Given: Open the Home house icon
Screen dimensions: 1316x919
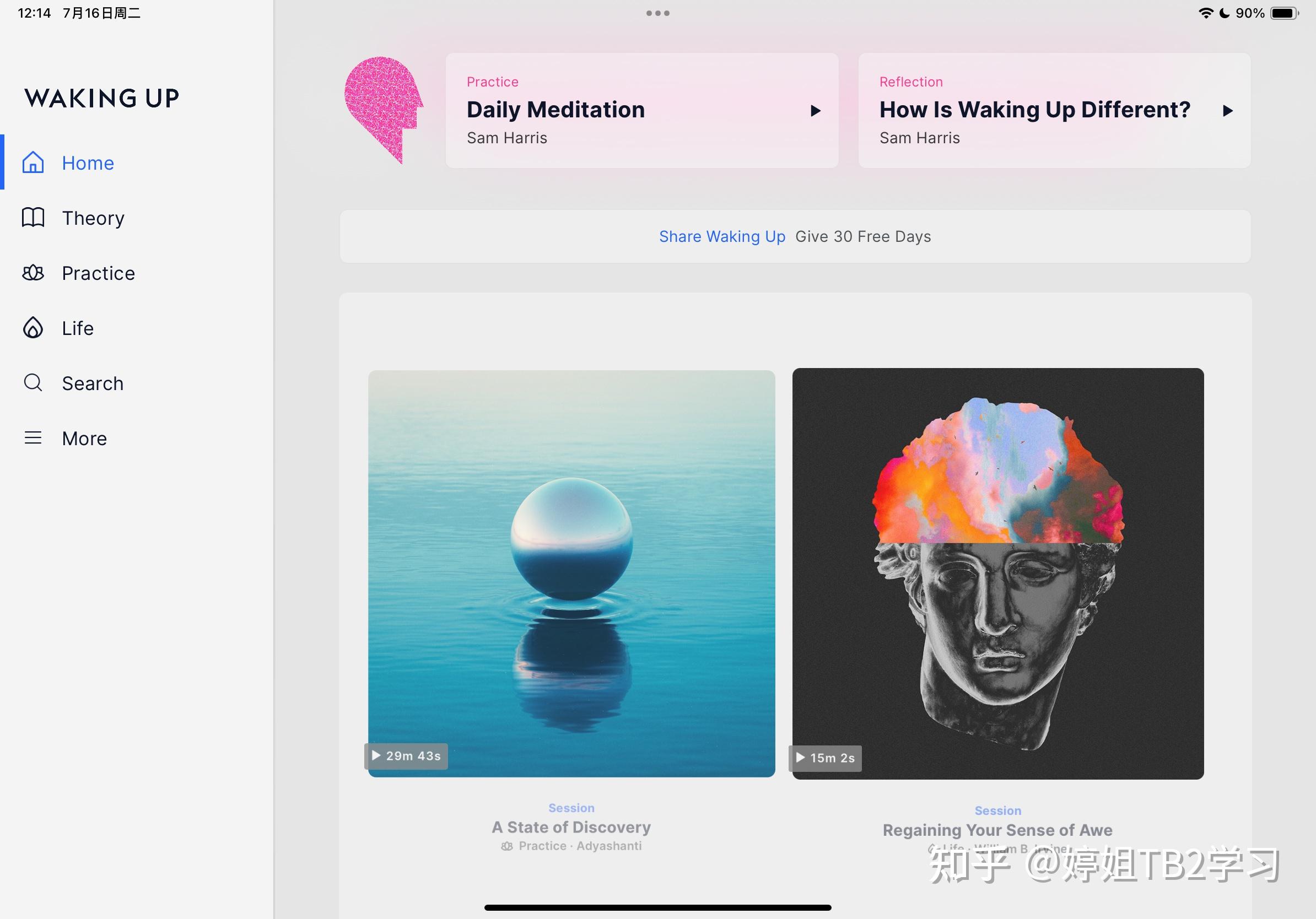Looking at the screenshot, I should 33,163.
